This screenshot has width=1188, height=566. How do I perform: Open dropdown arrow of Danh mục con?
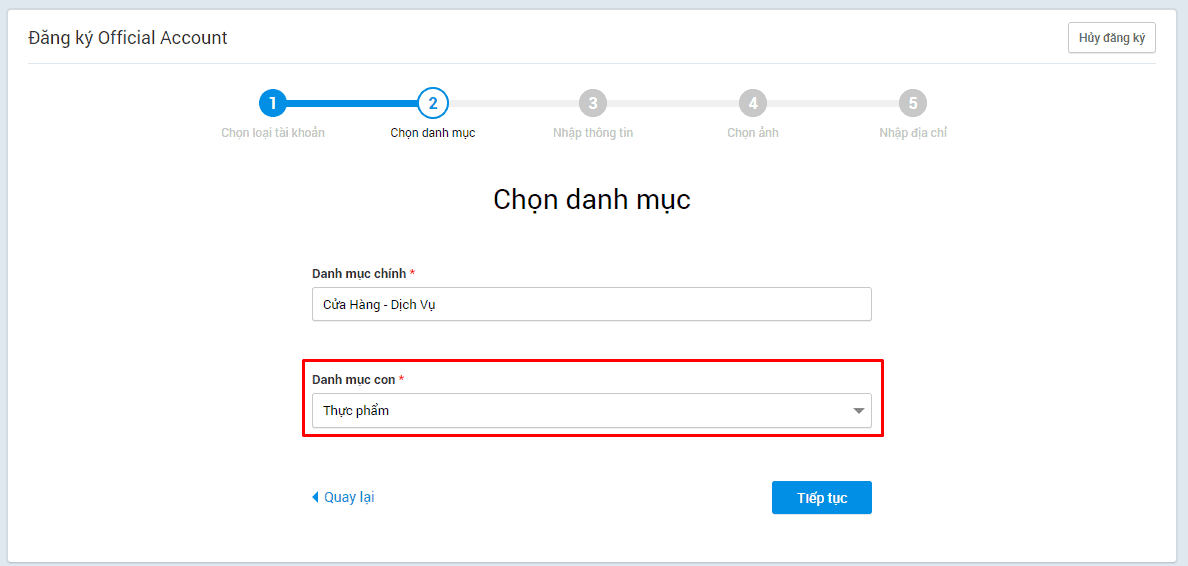click(x=858, y=411)
